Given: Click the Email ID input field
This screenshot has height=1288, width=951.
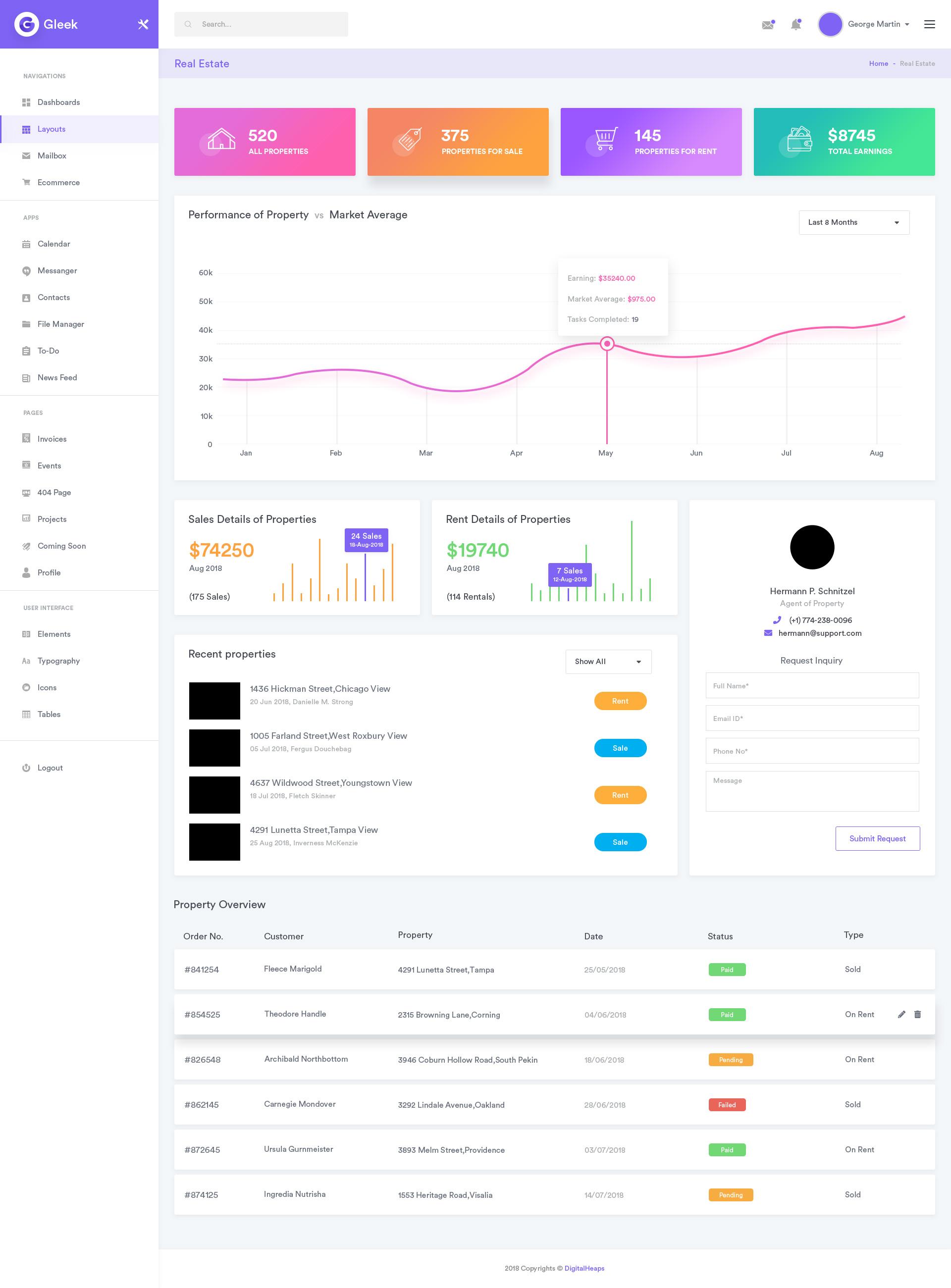Looking at the screenshot, I should tap(812, 718).
